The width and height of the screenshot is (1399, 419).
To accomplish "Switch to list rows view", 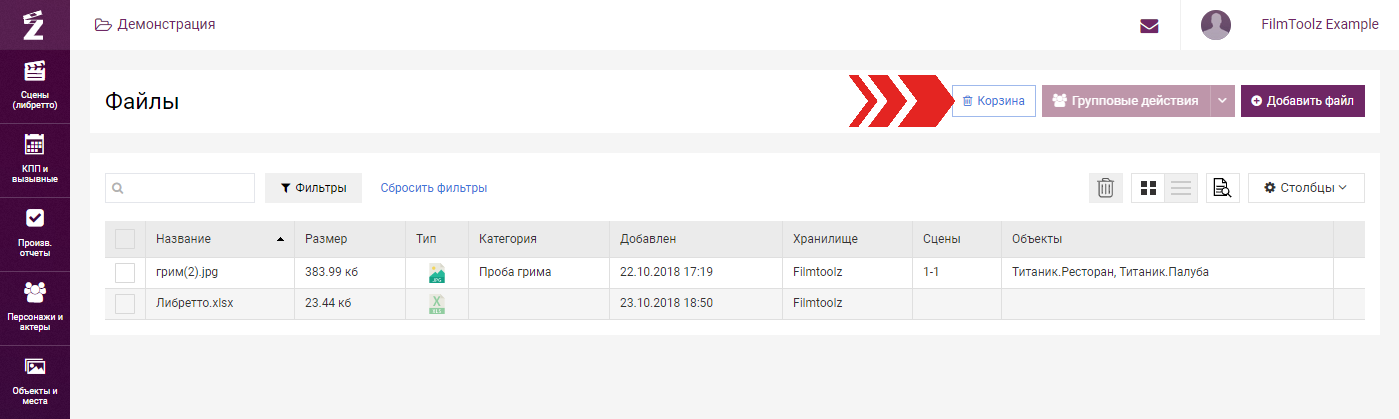I will (1181, 188).
